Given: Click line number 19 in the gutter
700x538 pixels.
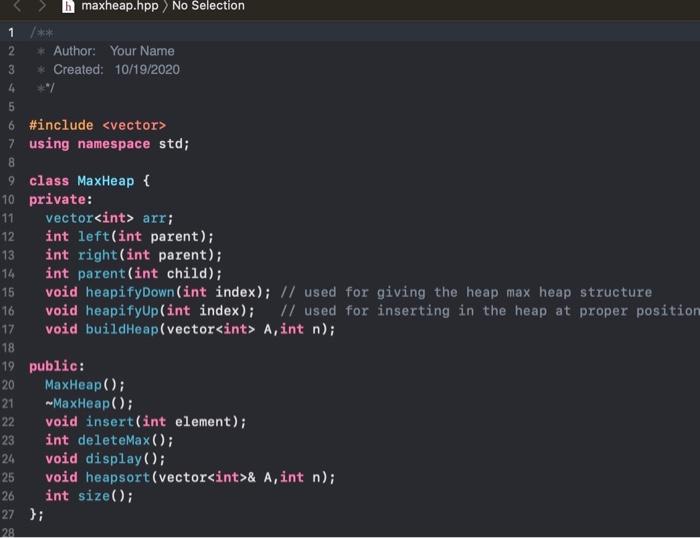Looking at the screenshot, I should 8,366.
